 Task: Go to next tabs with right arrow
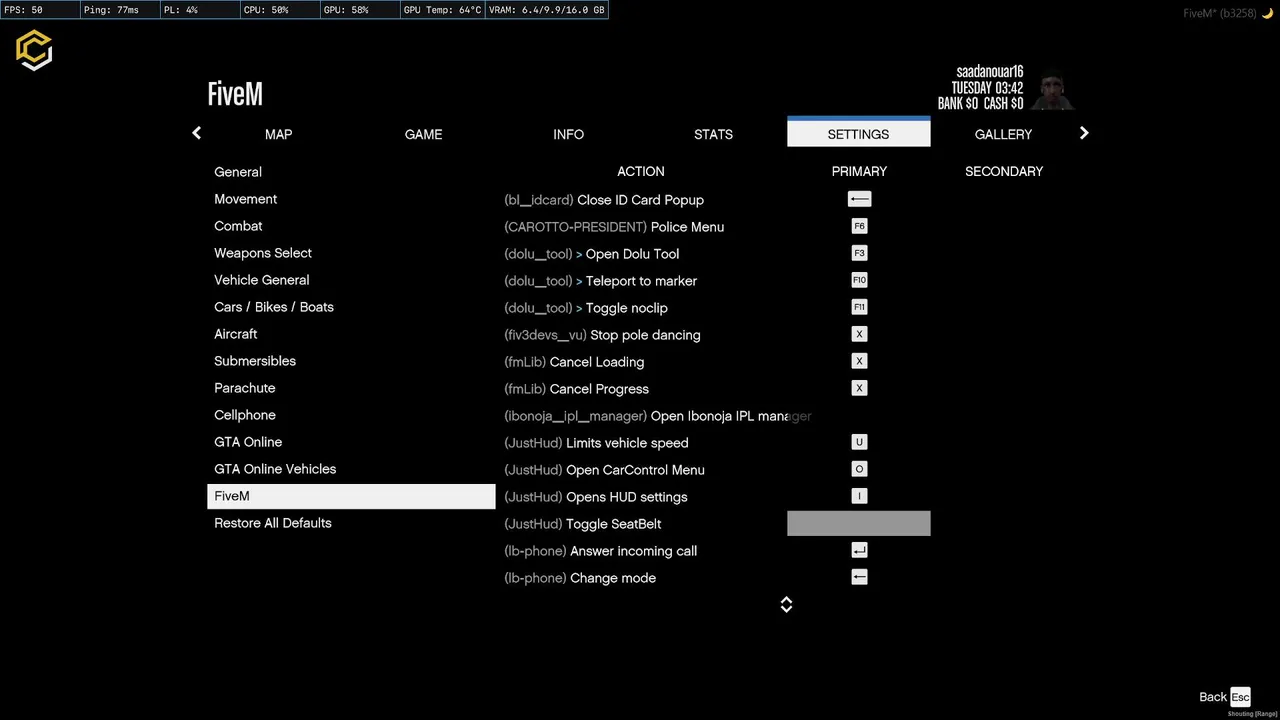pyautogui.click(x=1084, y=133)
